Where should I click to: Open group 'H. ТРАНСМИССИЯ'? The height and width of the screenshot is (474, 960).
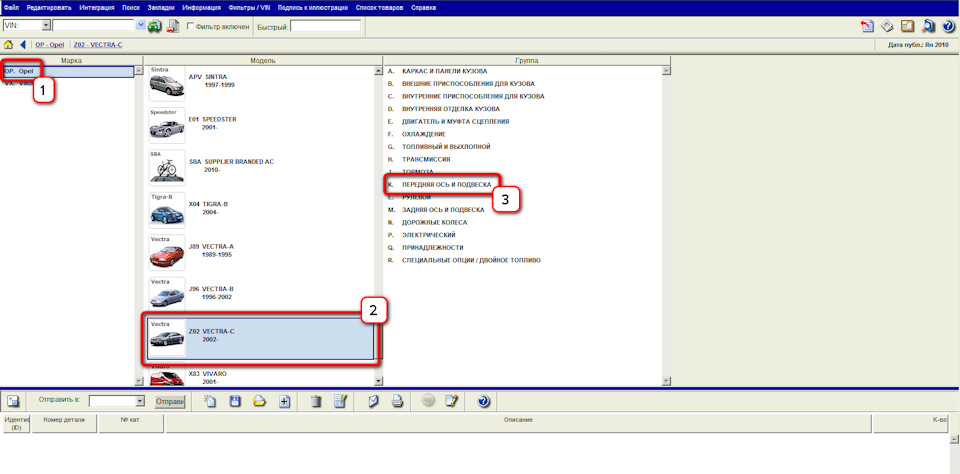(x=419, y=159)
